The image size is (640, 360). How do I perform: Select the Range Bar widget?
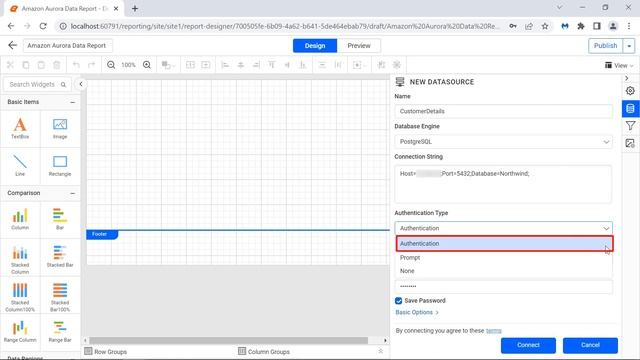coord(60,331)
